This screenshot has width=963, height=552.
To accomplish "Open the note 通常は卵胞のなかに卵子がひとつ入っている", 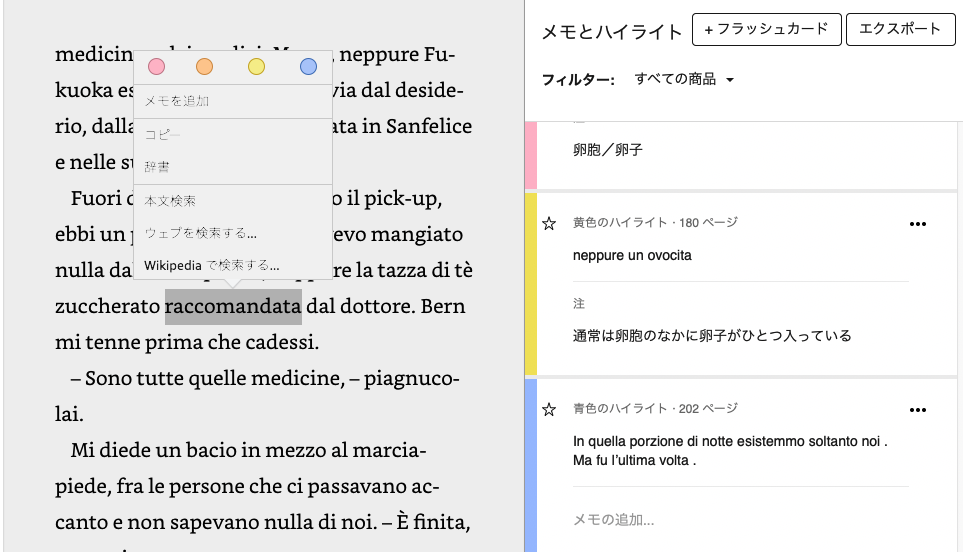I will 712,336.
